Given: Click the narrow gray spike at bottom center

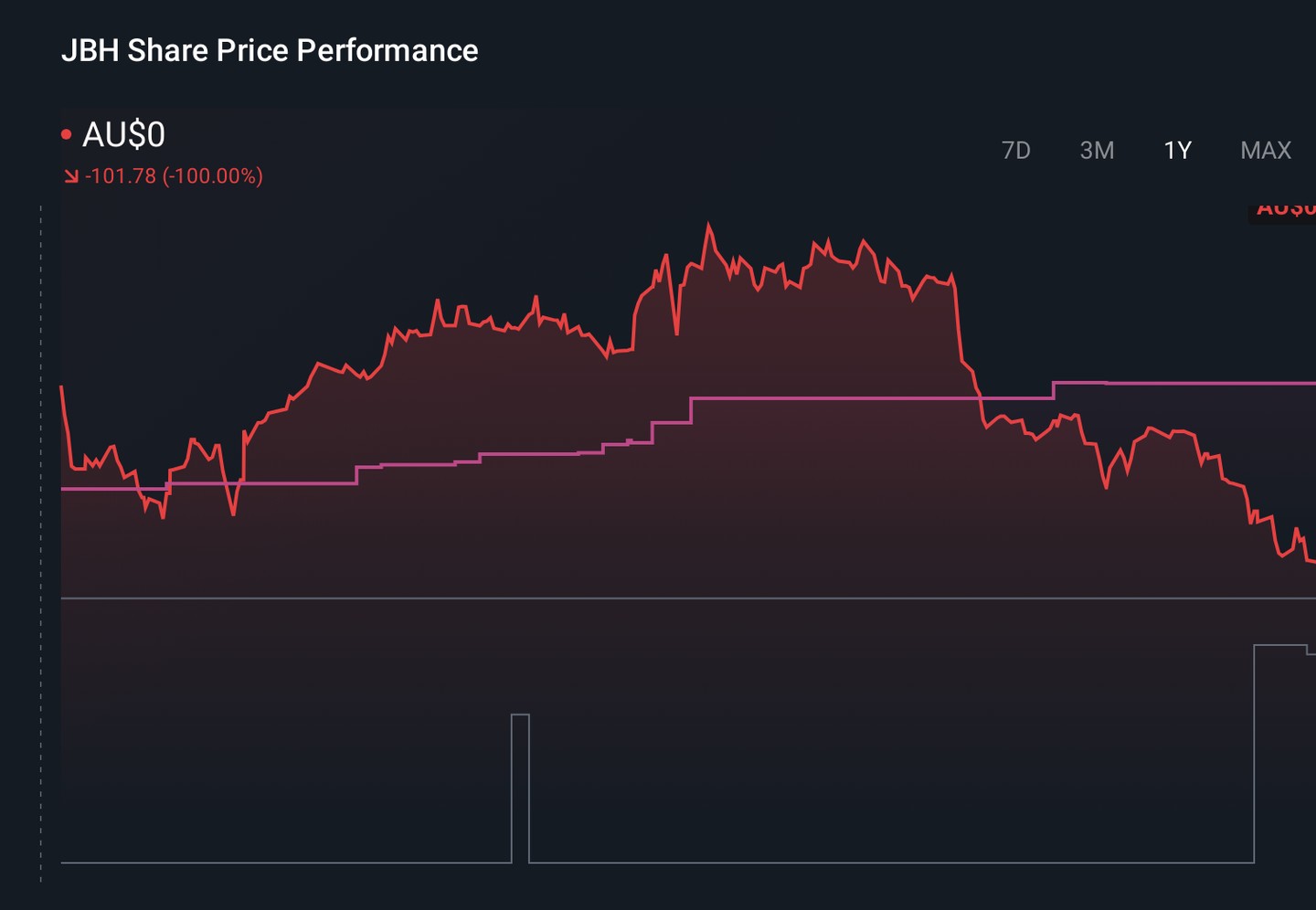Looking at the screenshot, I should coord(520,788).
